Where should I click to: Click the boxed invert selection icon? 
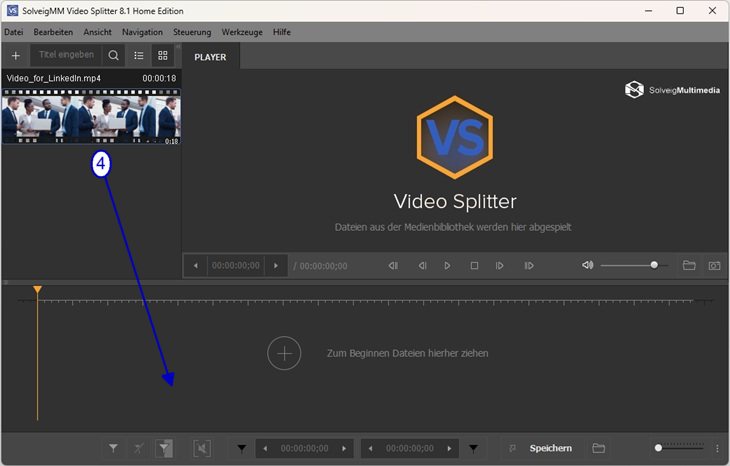coord(202,448)
